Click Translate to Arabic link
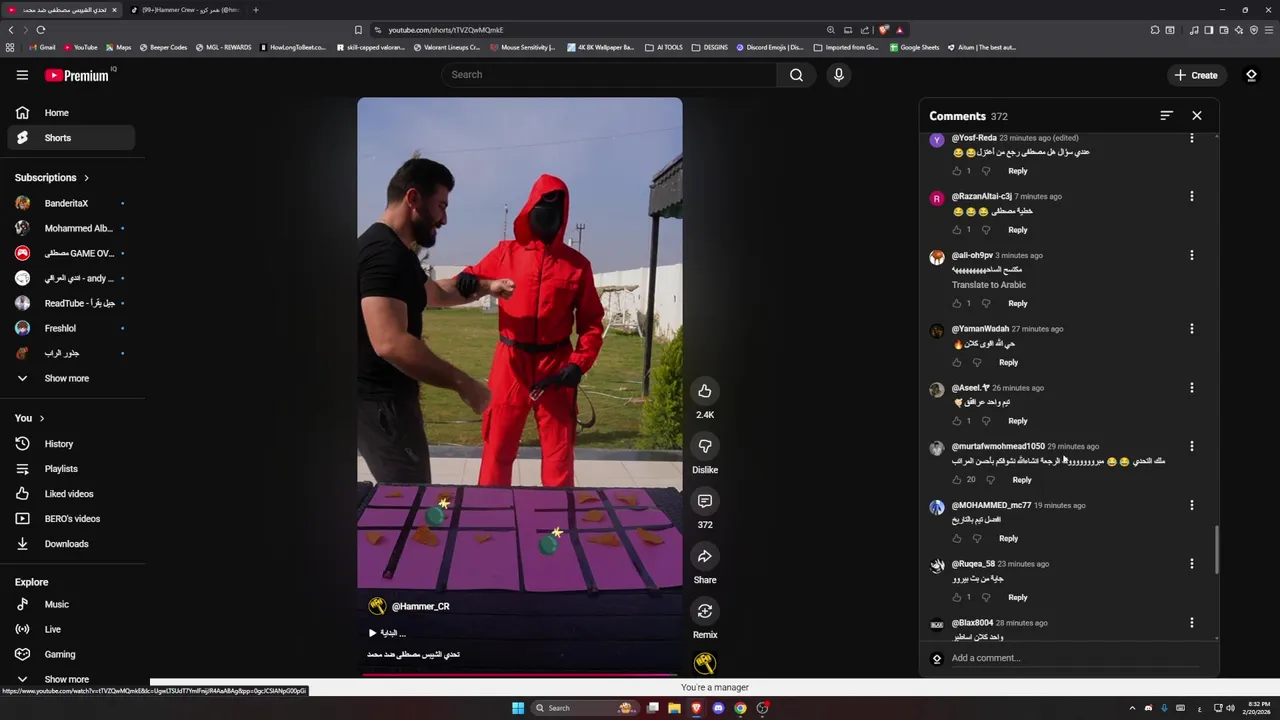Viewport: 1280px width, 720px height. [x=989, y=285]
